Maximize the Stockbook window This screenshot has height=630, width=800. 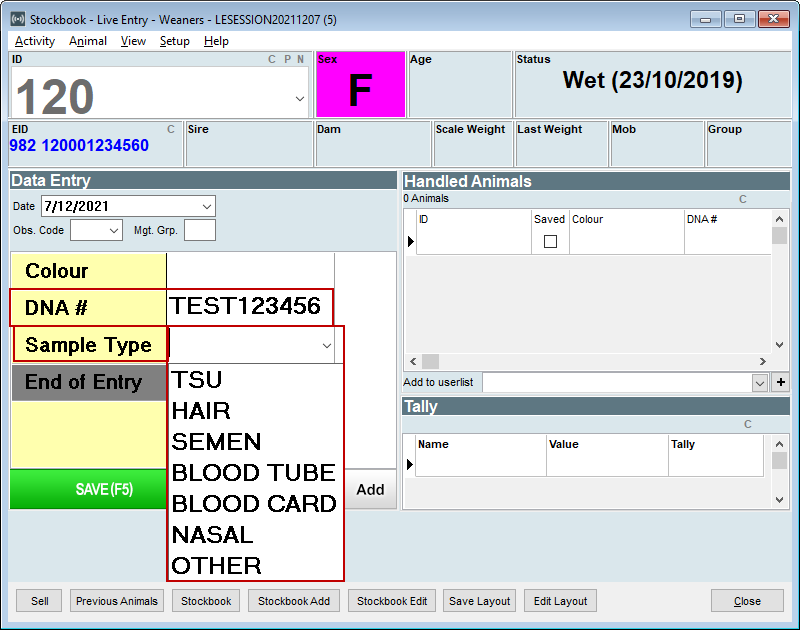(739, 19)
